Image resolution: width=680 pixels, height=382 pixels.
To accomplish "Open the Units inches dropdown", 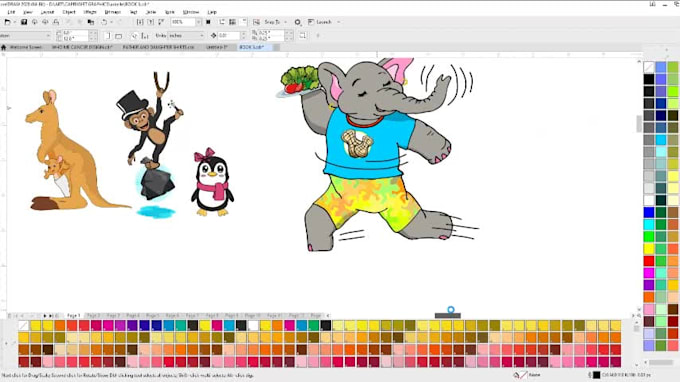I will pyautogui.click(x=186, y=36).
